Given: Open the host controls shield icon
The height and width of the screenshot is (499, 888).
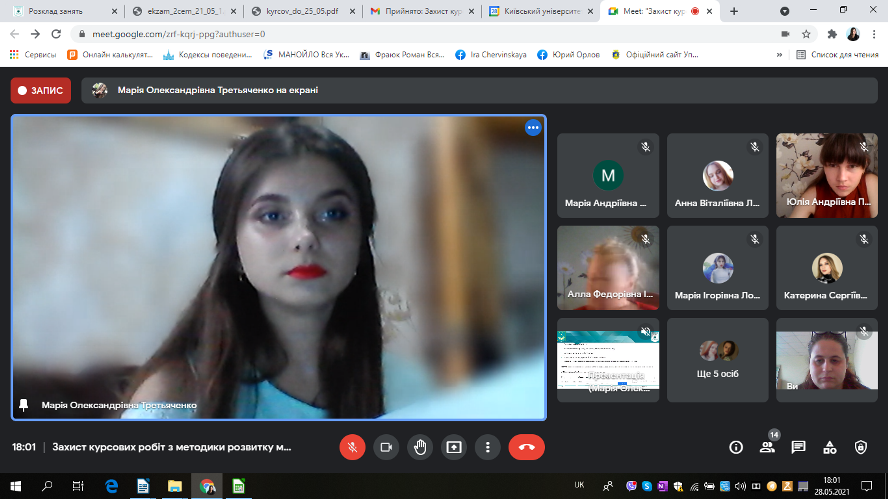Looking at the screenshot, I should (x=861, y=447).
